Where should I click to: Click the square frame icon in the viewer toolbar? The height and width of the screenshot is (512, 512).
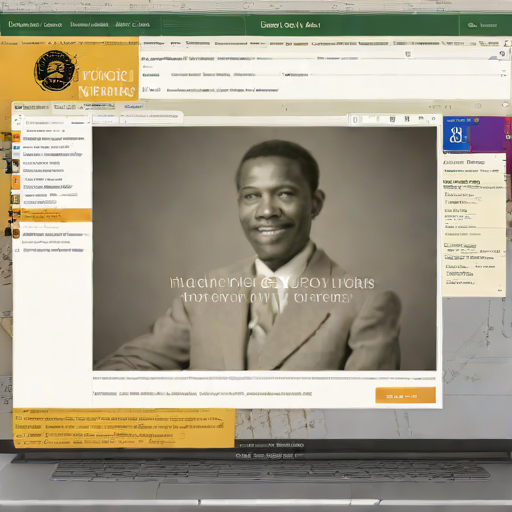[392, 119]
